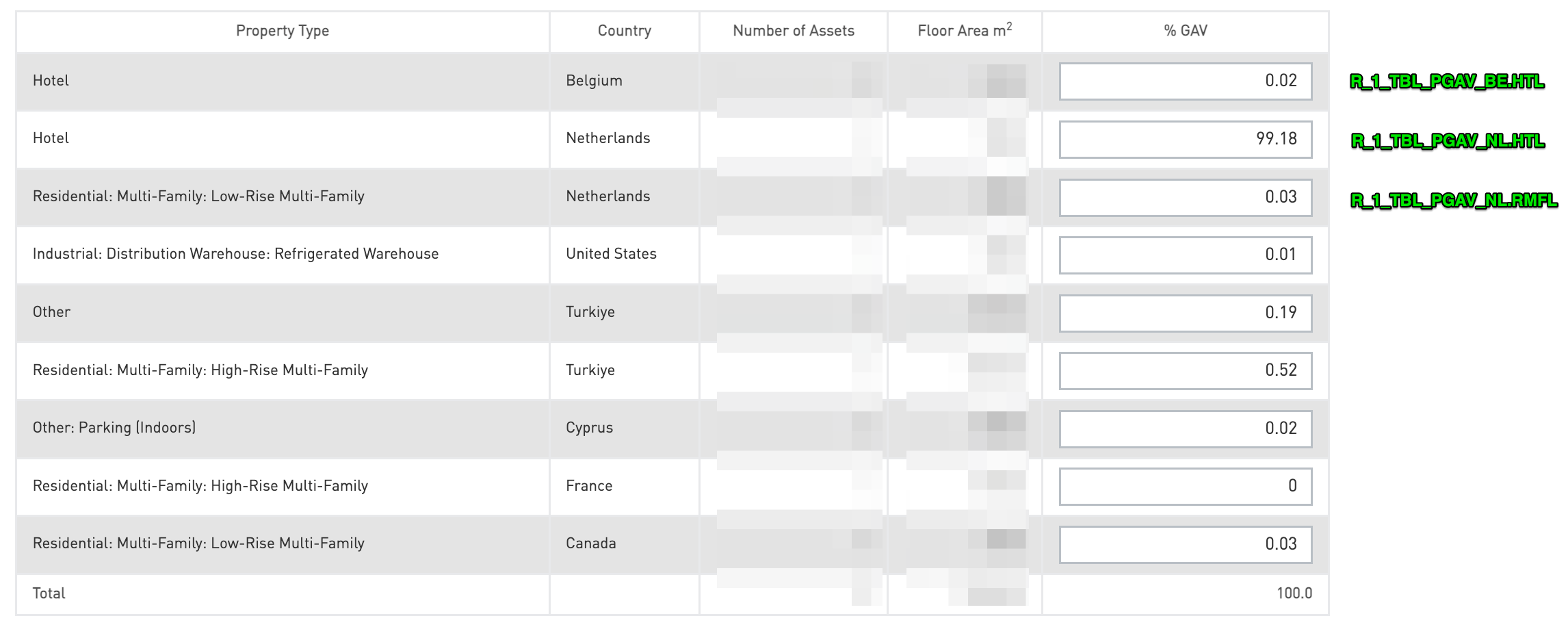This screenshot has width=1568, height=627.
Task: Select % GAV field for Netherlands Low-Rise Multi-Family
Action: 1185,197
